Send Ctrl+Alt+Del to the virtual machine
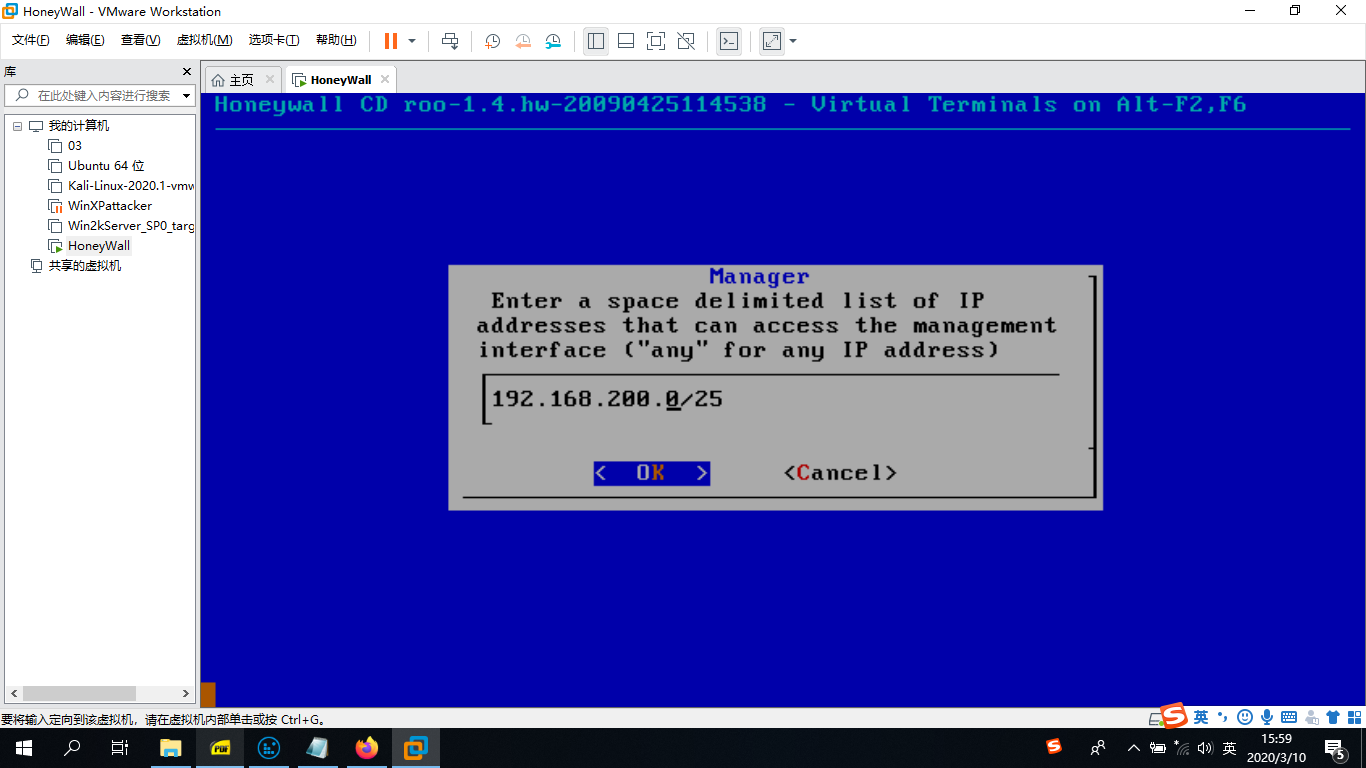The image size is (1366, 768). coord(450,41)
